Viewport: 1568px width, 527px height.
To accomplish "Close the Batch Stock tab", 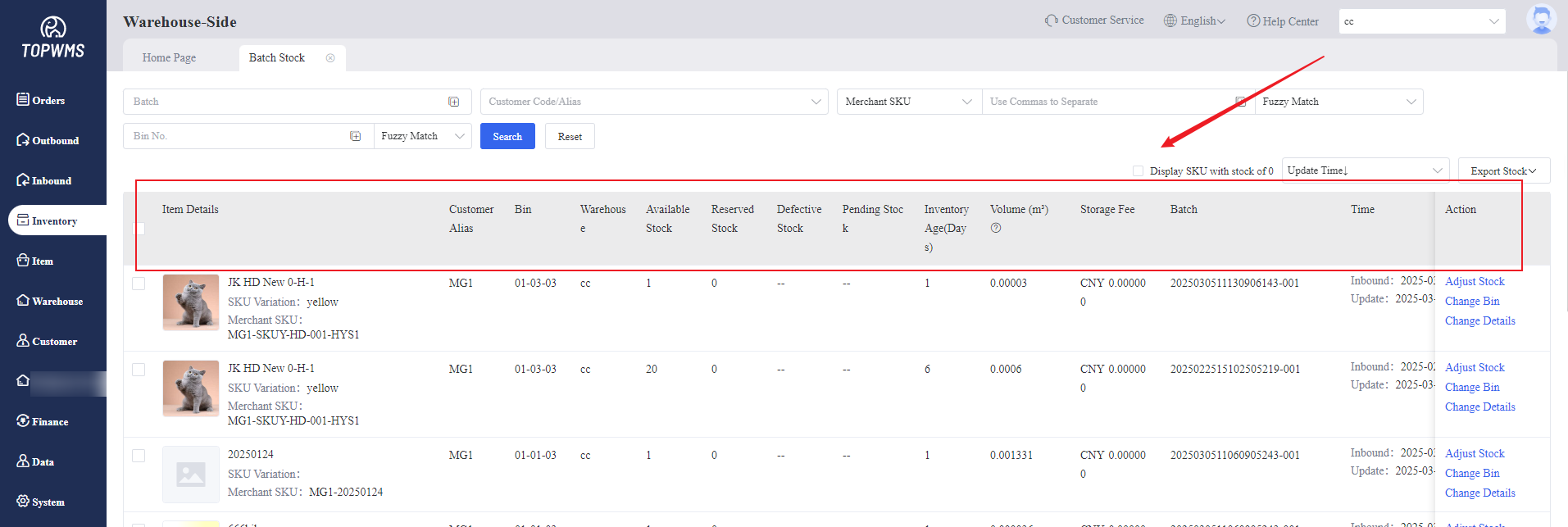I will click(x=330, y=58).
